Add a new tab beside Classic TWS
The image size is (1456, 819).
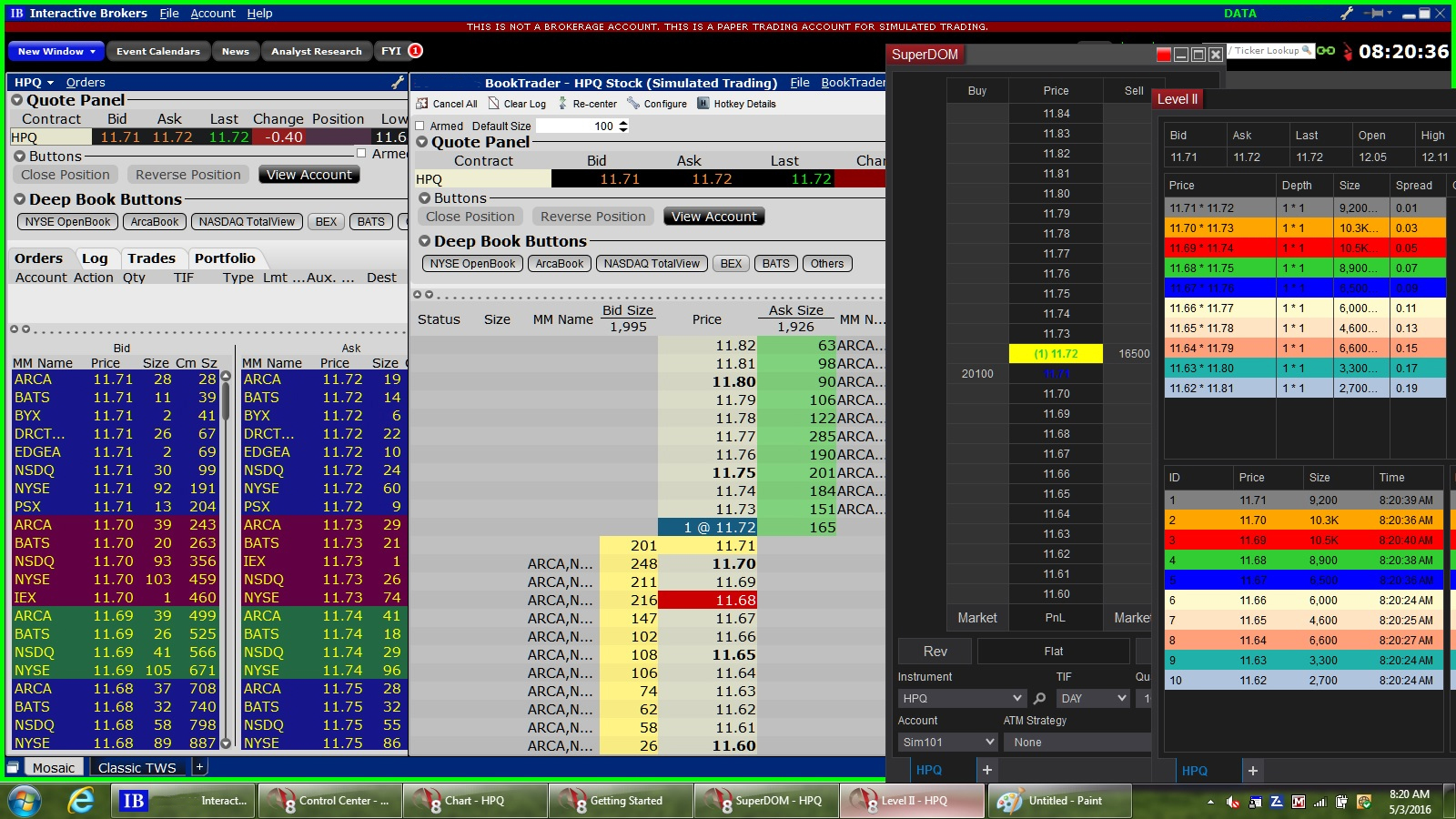pos(200,767)
